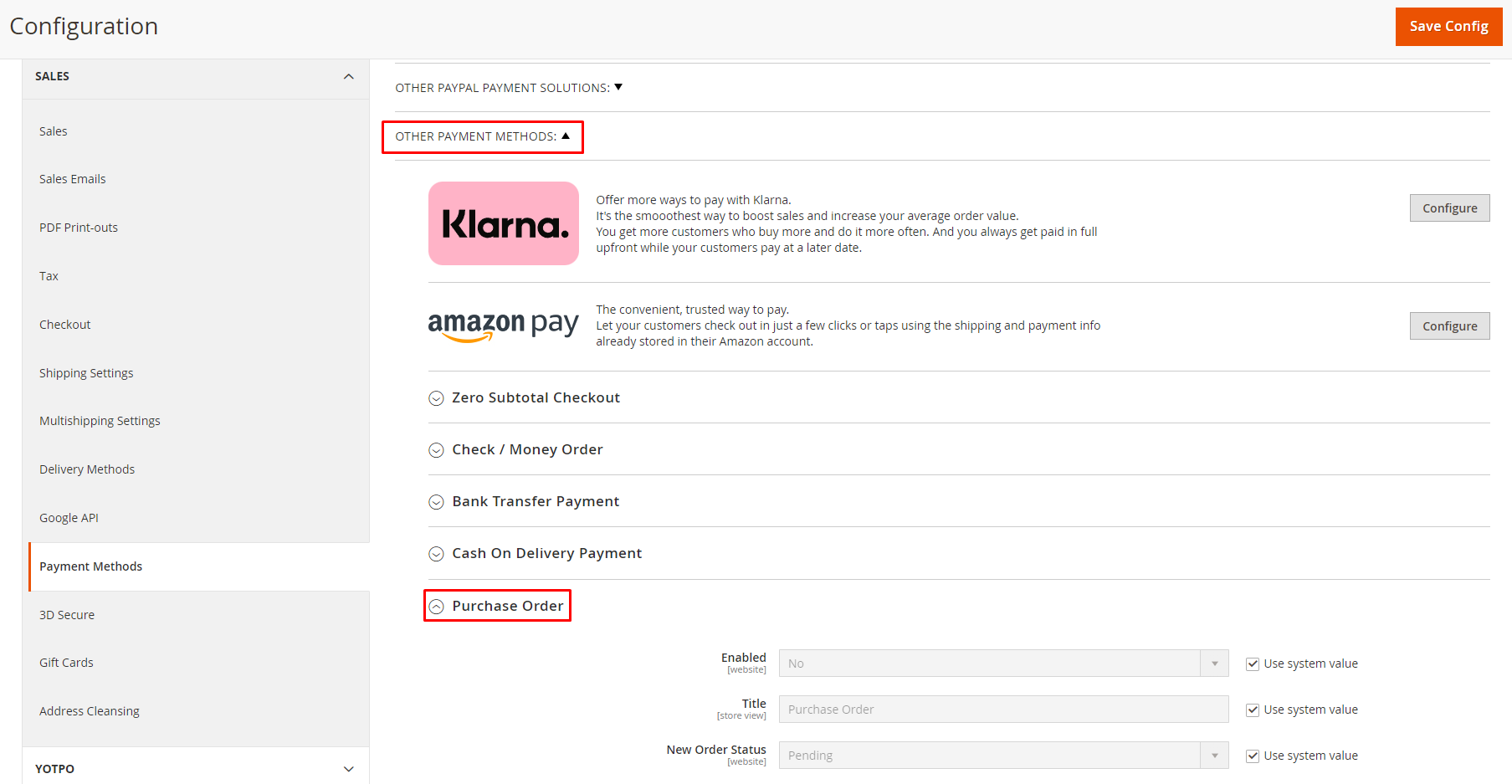
Task: Open 3D Secure settings
Action: click(x=67, y=615)
